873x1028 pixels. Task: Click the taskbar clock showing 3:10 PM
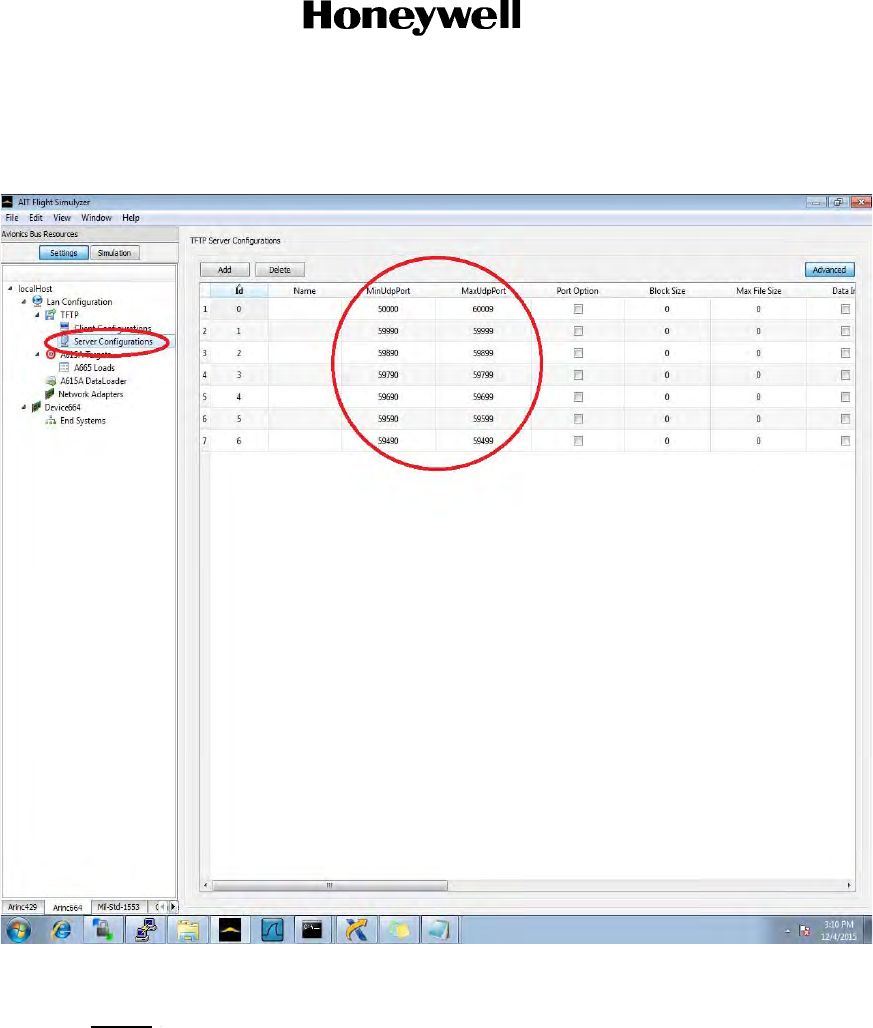click(839, 930)
